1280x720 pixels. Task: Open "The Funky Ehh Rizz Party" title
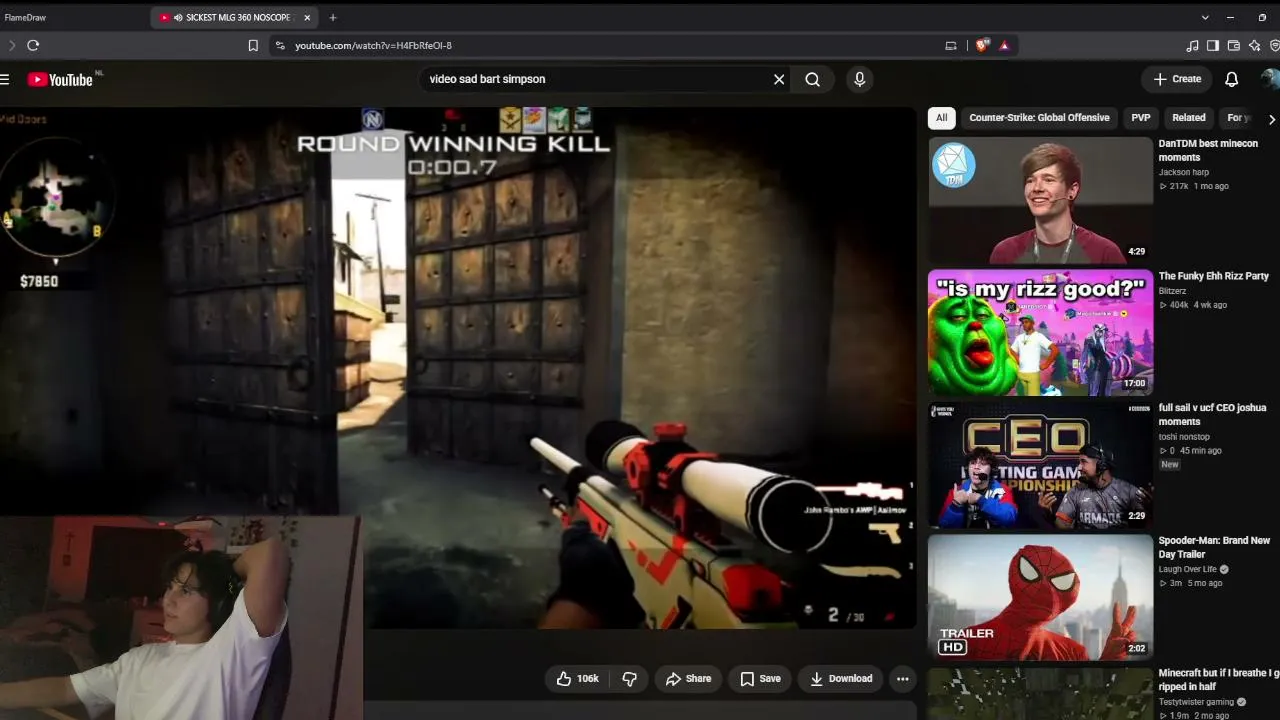[1213, 276]
